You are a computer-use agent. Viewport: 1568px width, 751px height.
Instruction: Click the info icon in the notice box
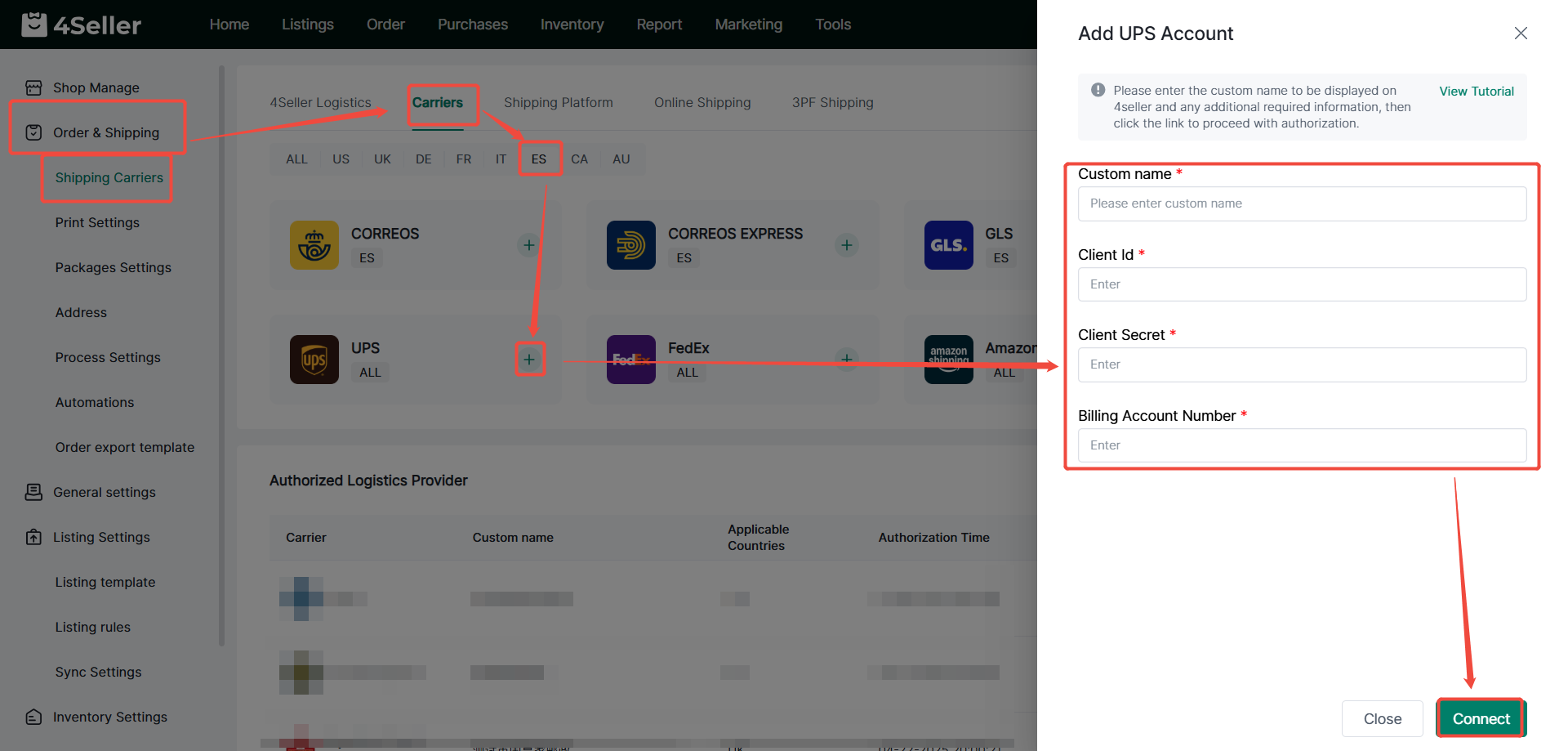point(1098,90)
